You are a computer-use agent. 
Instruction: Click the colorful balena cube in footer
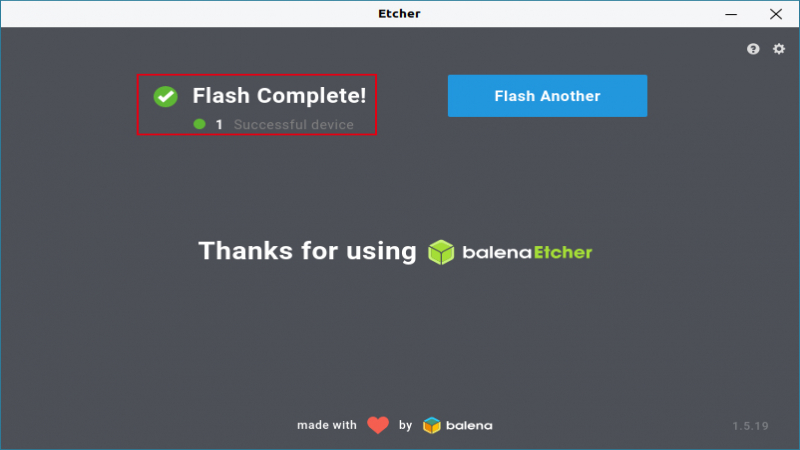[x=432, y=425]
